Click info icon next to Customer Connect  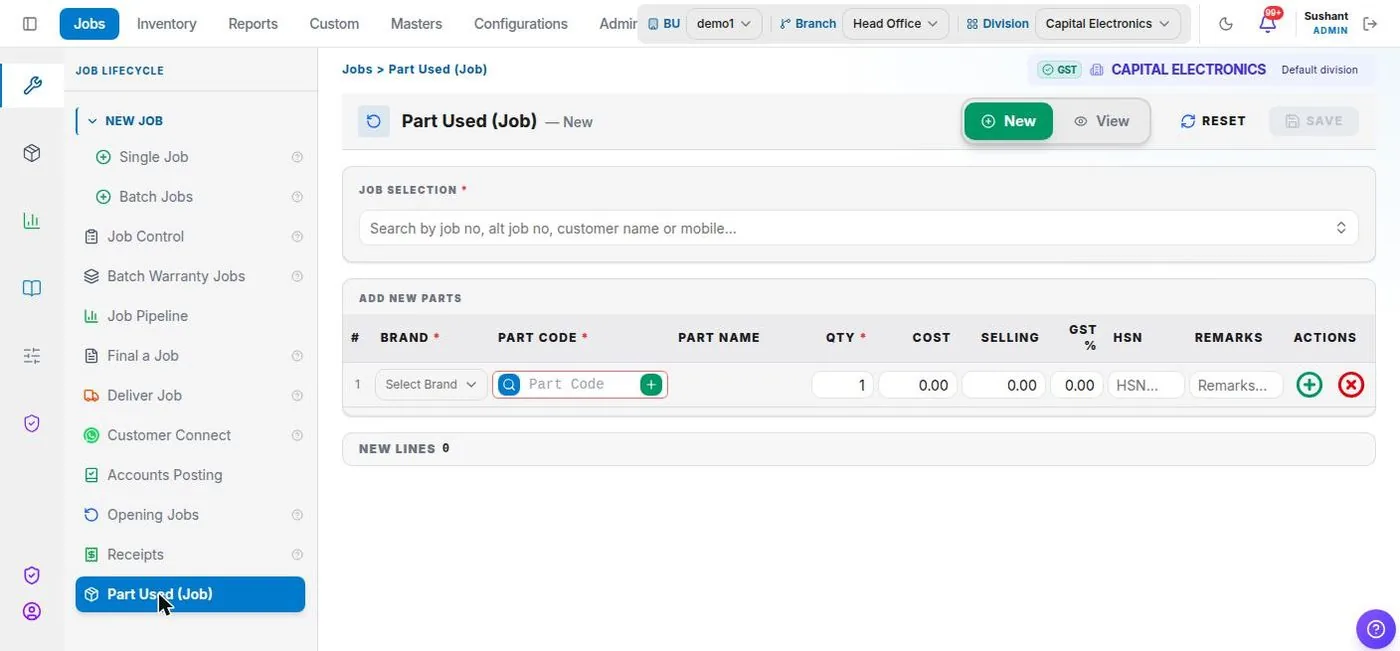pyautogui.click(x=297, y=435)
